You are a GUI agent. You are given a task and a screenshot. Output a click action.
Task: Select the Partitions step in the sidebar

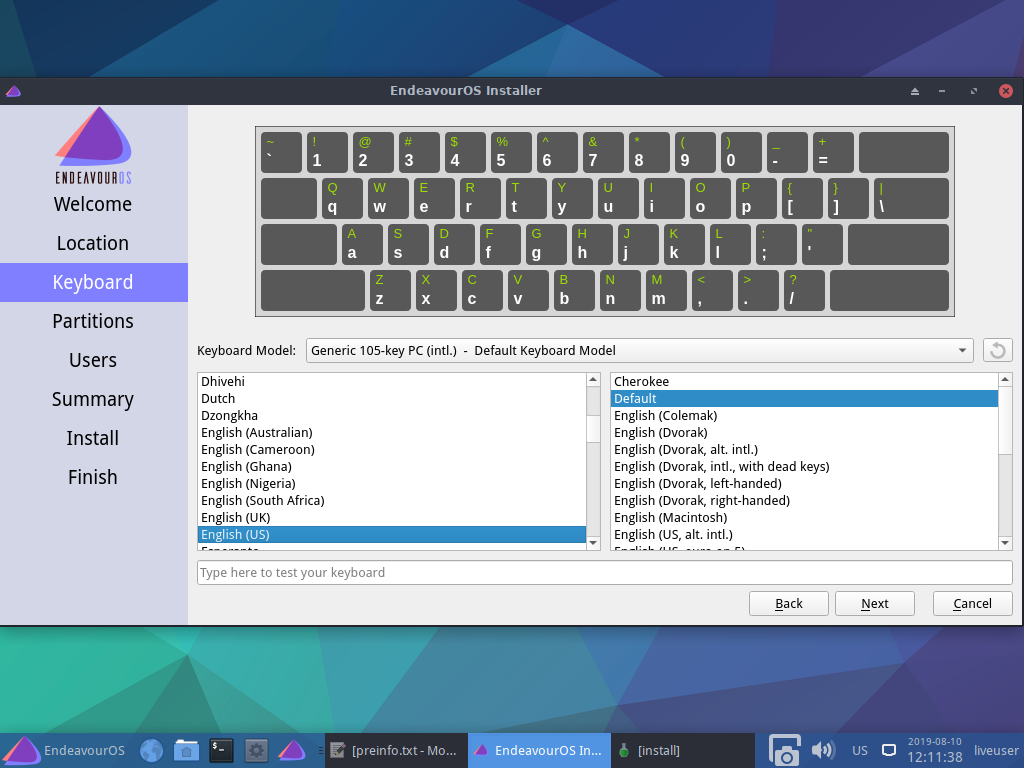[92, 321]
